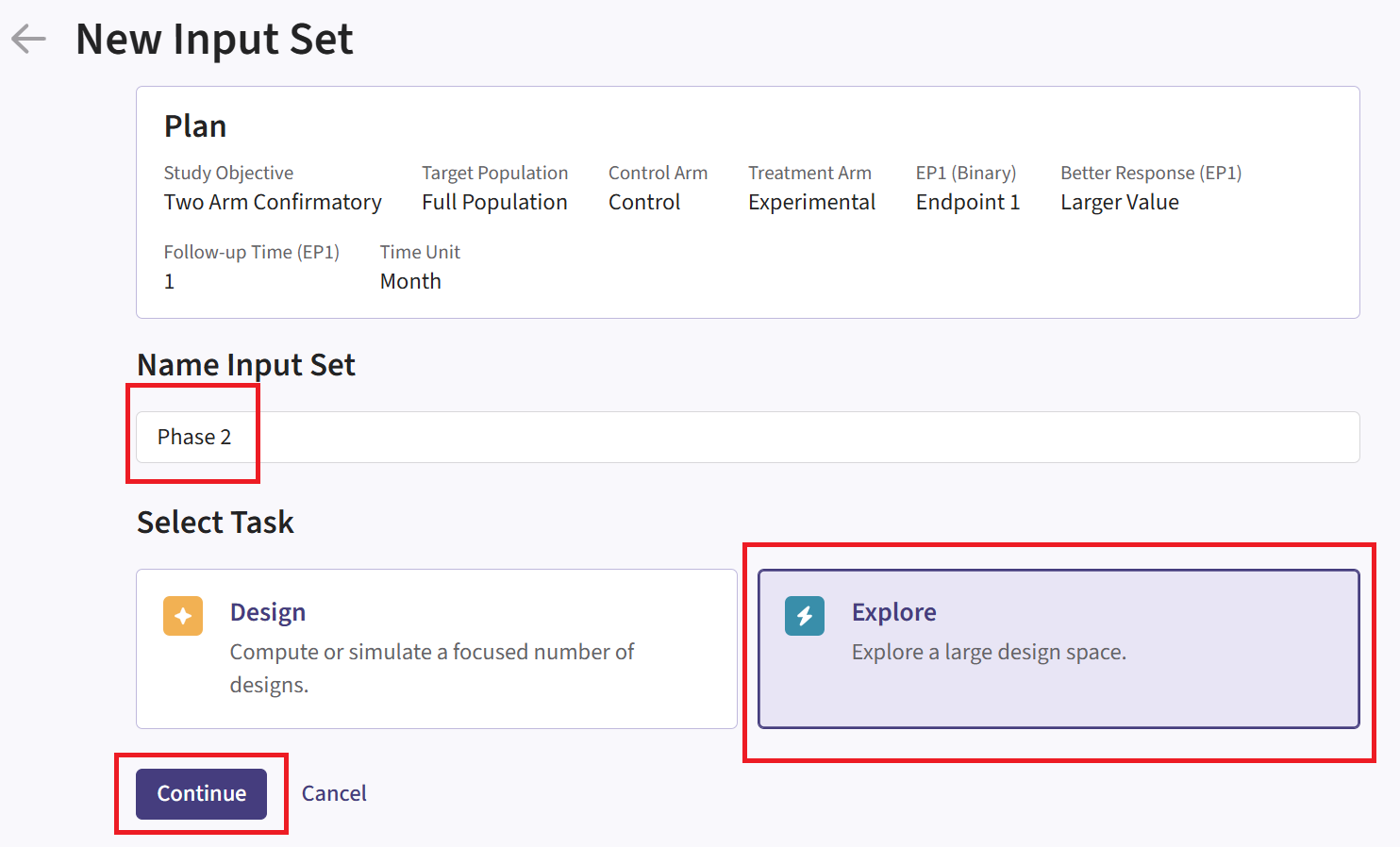Click the 'Full Population' target population value
Screen dimensions: 1400x847
coord(494,202)
